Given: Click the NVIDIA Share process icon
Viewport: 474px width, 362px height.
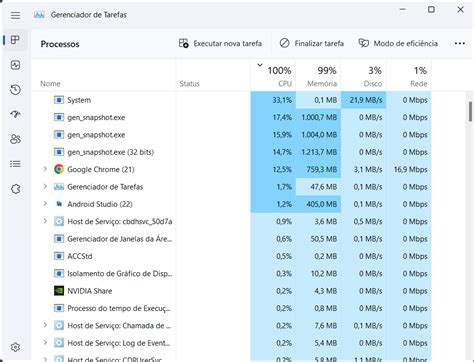Looking at the screenshot, I should (x=59, y=291).
